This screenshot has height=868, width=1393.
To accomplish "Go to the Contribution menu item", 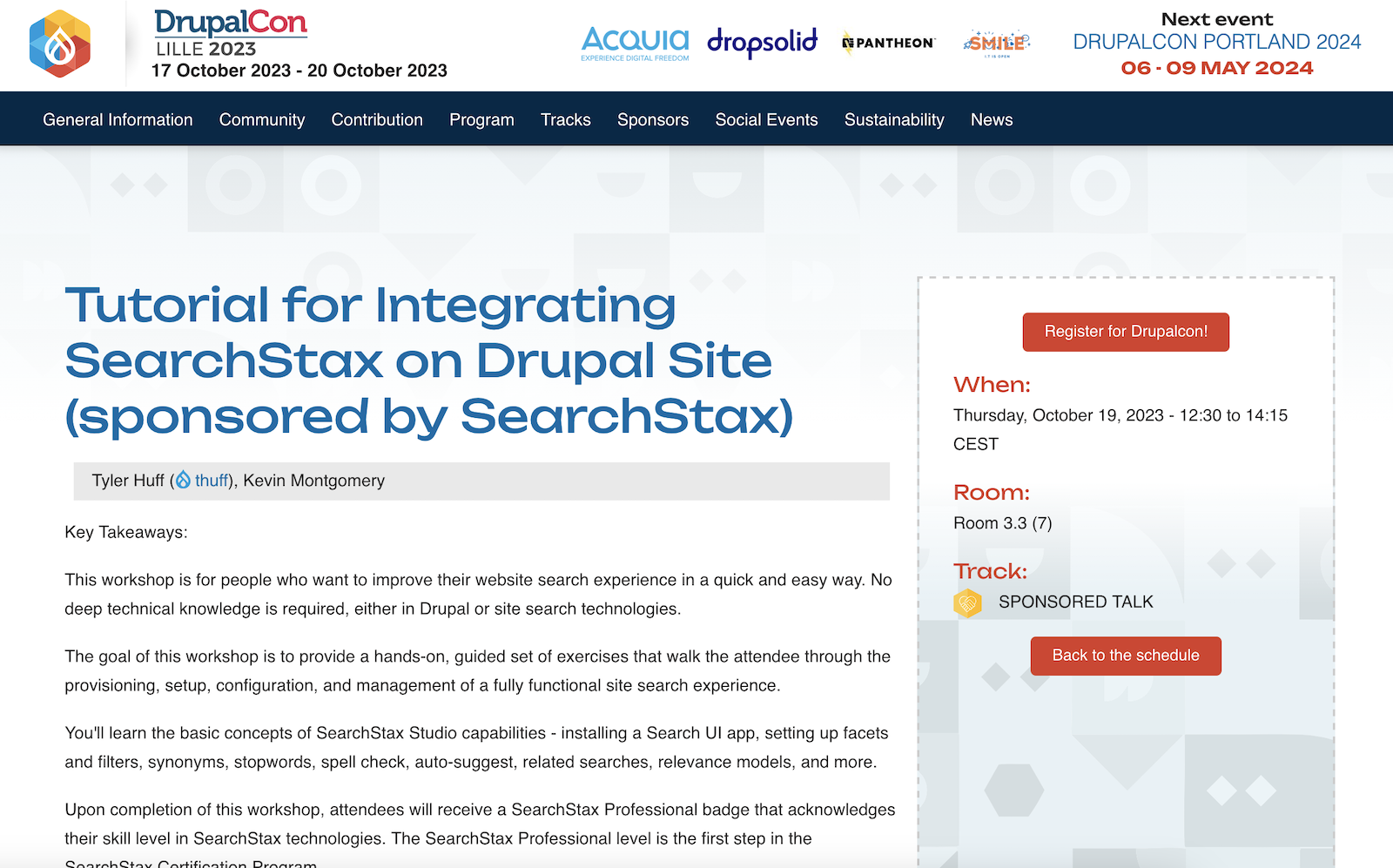I will click(x=377, y=120).
